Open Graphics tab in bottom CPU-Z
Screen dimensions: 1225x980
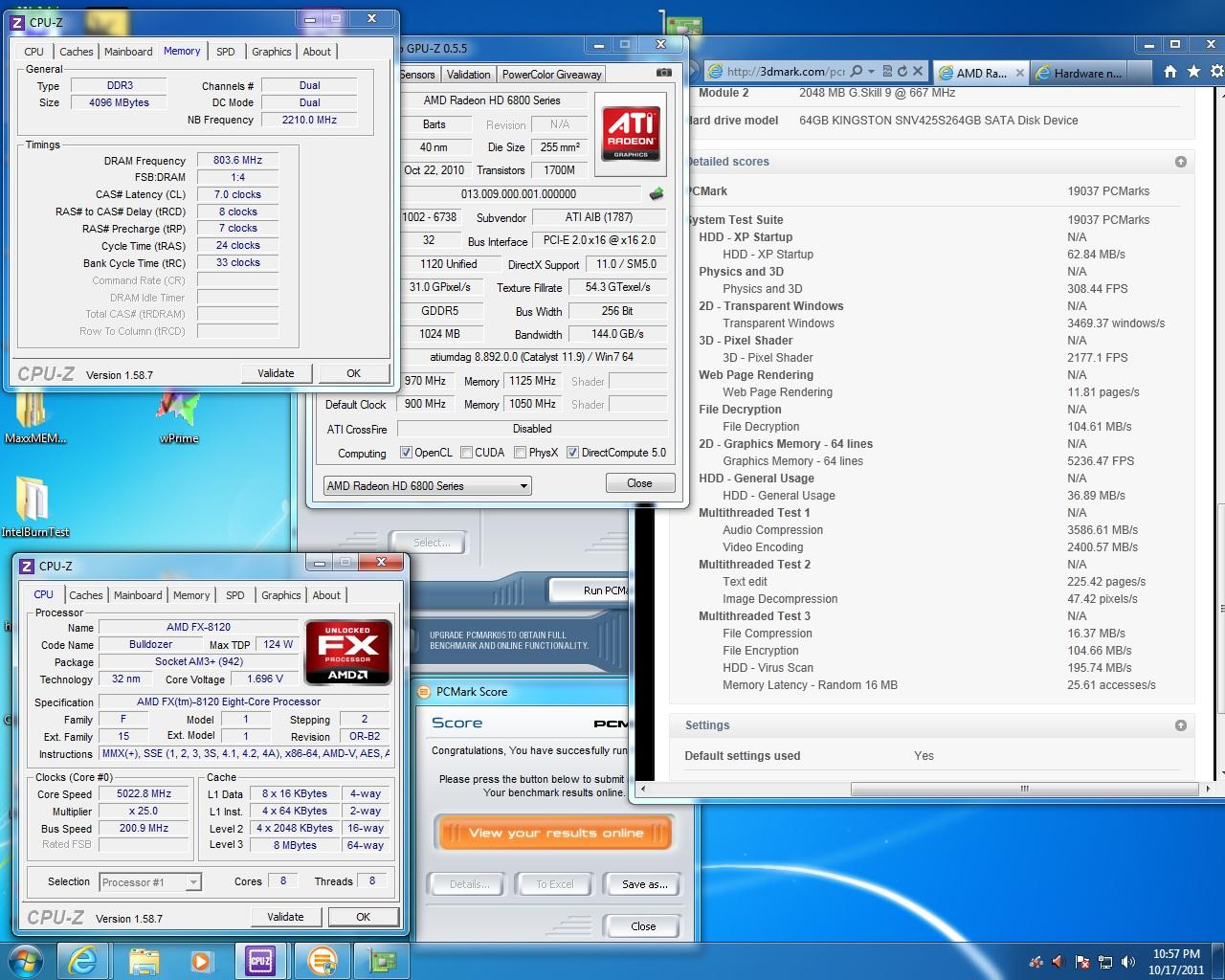281,595
